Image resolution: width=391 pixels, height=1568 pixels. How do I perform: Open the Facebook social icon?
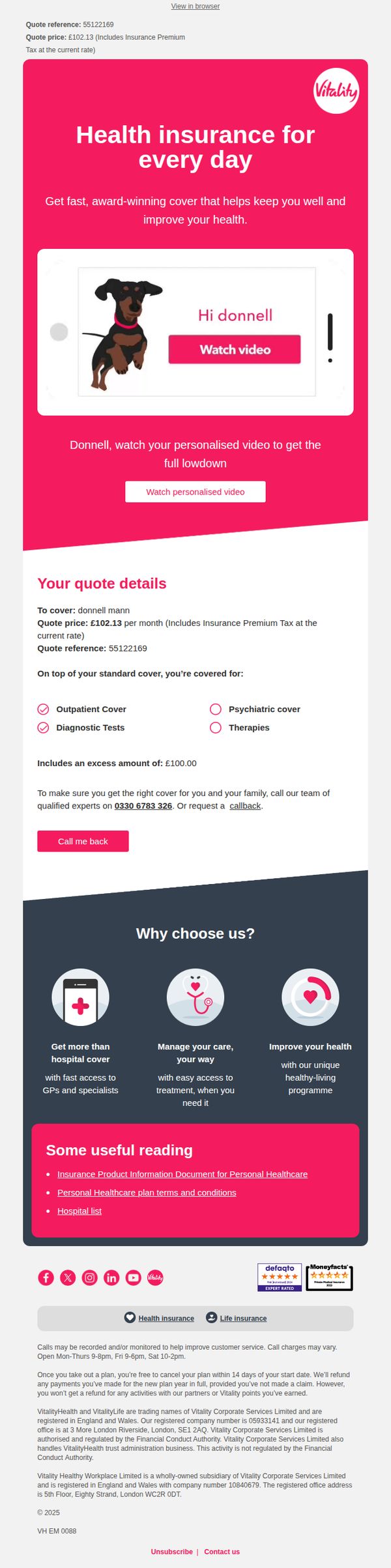tap(46, 1277)
